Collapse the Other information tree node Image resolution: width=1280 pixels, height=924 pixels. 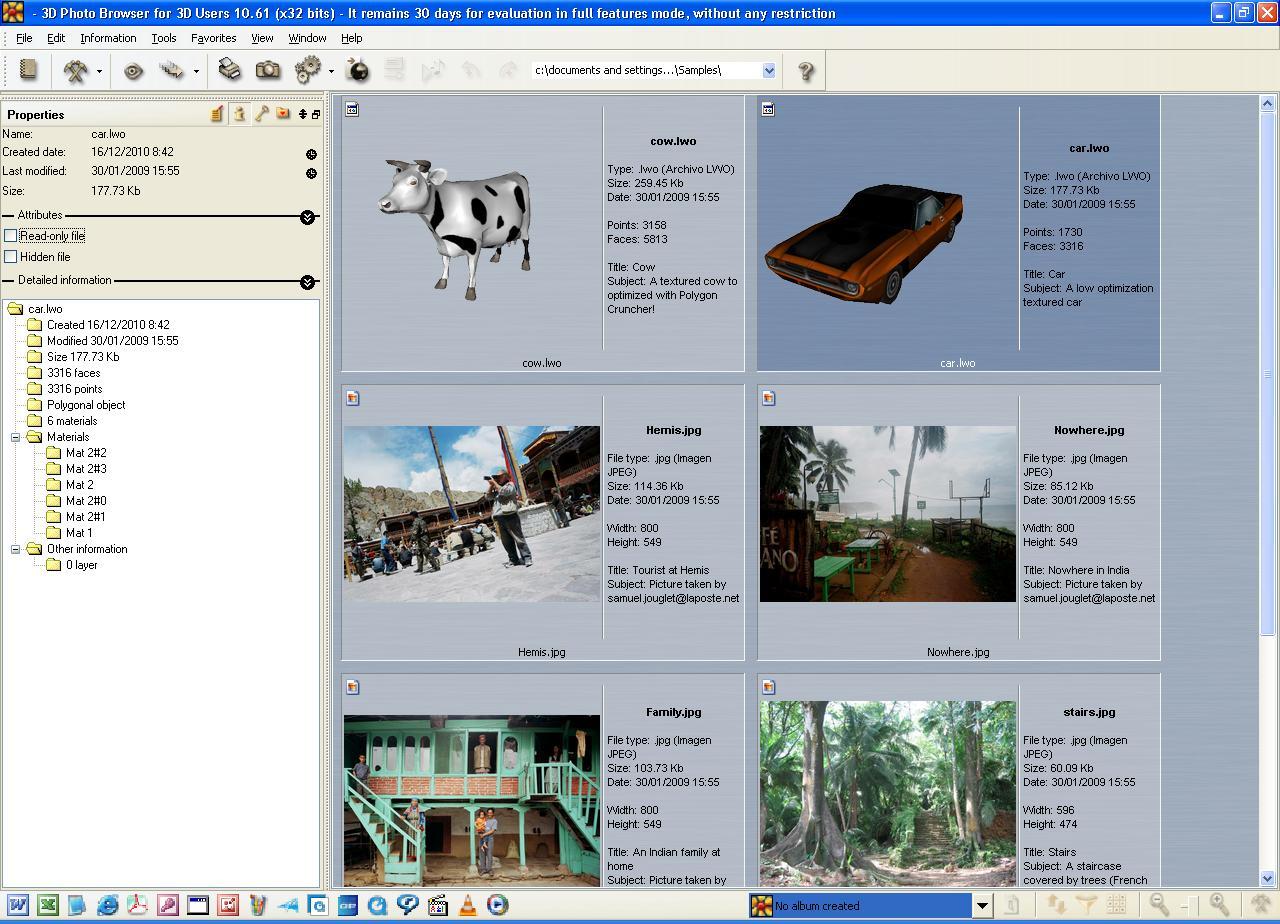tap(16, 549)
